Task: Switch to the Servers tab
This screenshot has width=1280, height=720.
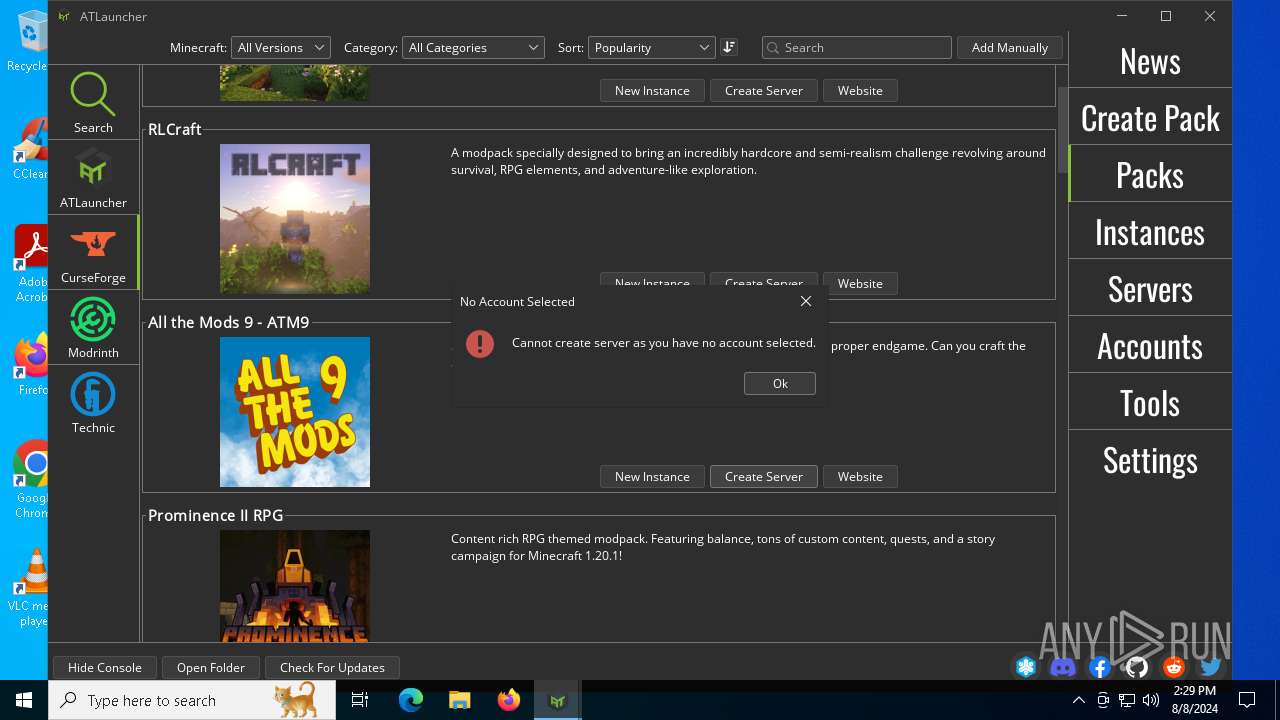Action: [1150, 289]
